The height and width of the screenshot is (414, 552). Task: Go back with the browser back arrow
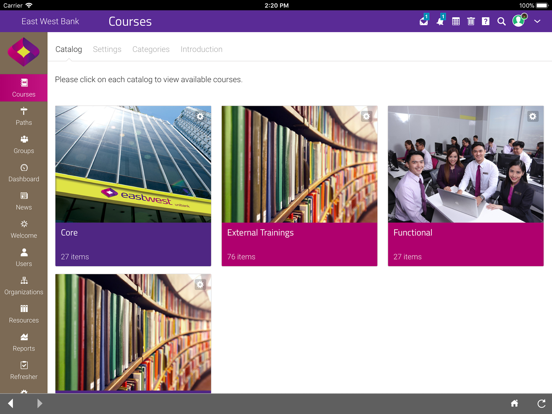11,403
